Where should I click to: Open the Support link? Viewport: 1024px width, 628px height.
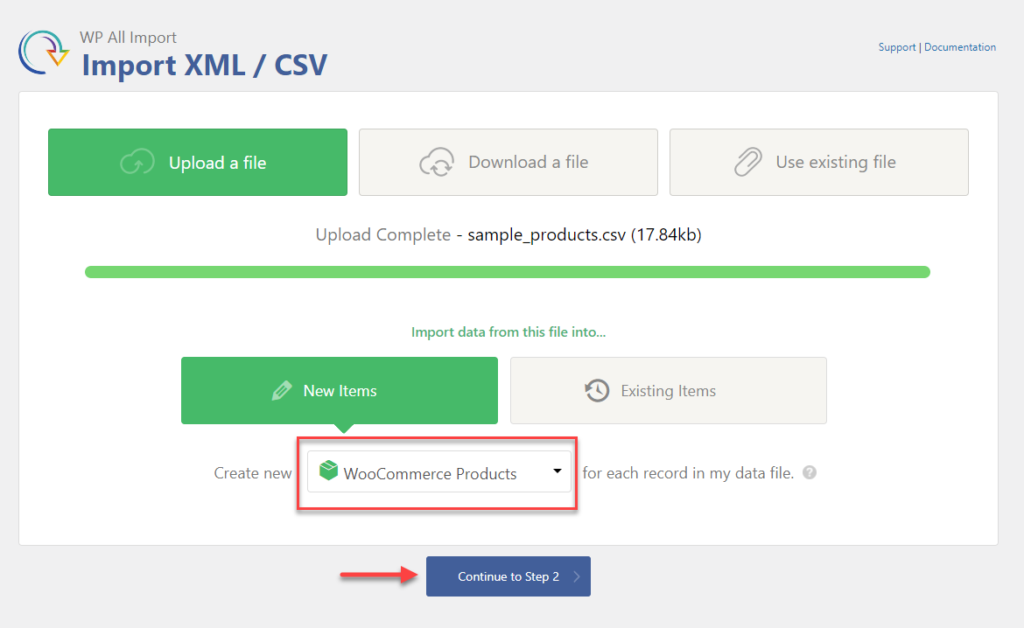897,47
